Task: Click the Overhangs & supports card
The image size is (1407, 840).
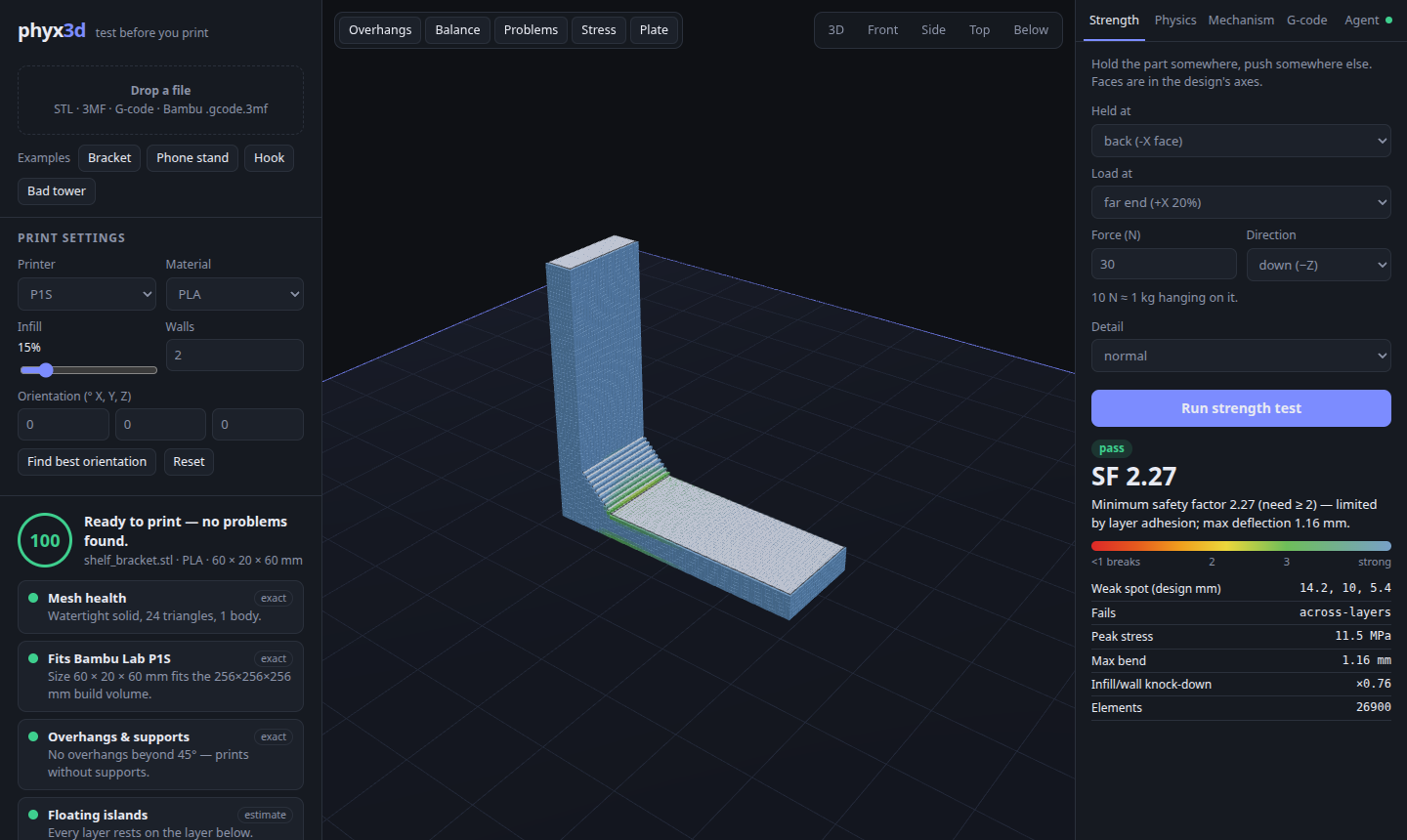Action: click(x=160, y=755)
